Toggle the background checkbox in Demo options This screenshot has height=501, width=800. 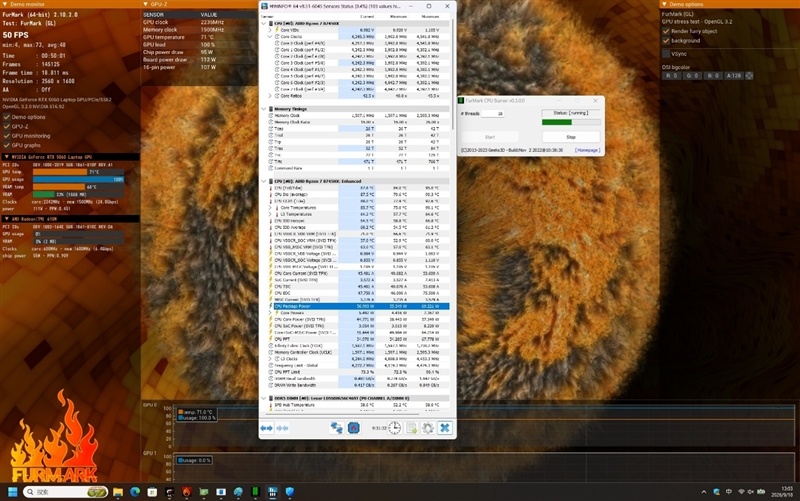(x=666, y=40)
